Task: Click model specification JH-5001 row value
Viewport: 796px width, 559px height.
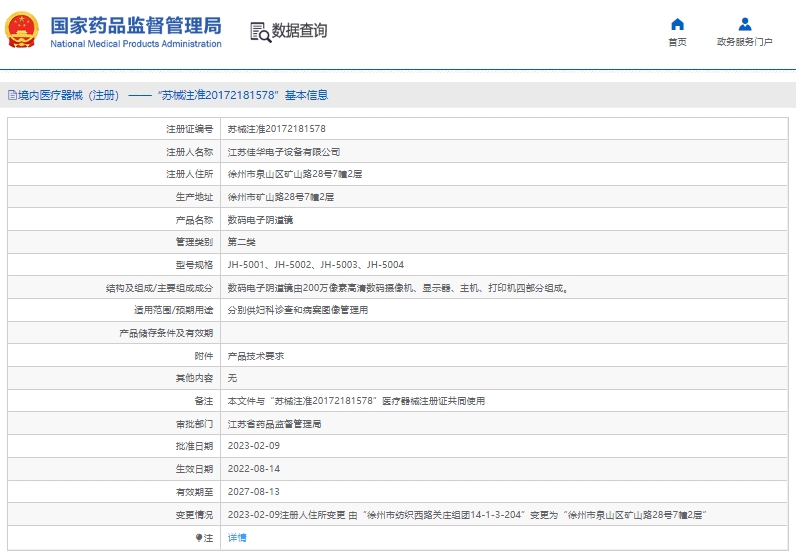Action: click(315, 265)
